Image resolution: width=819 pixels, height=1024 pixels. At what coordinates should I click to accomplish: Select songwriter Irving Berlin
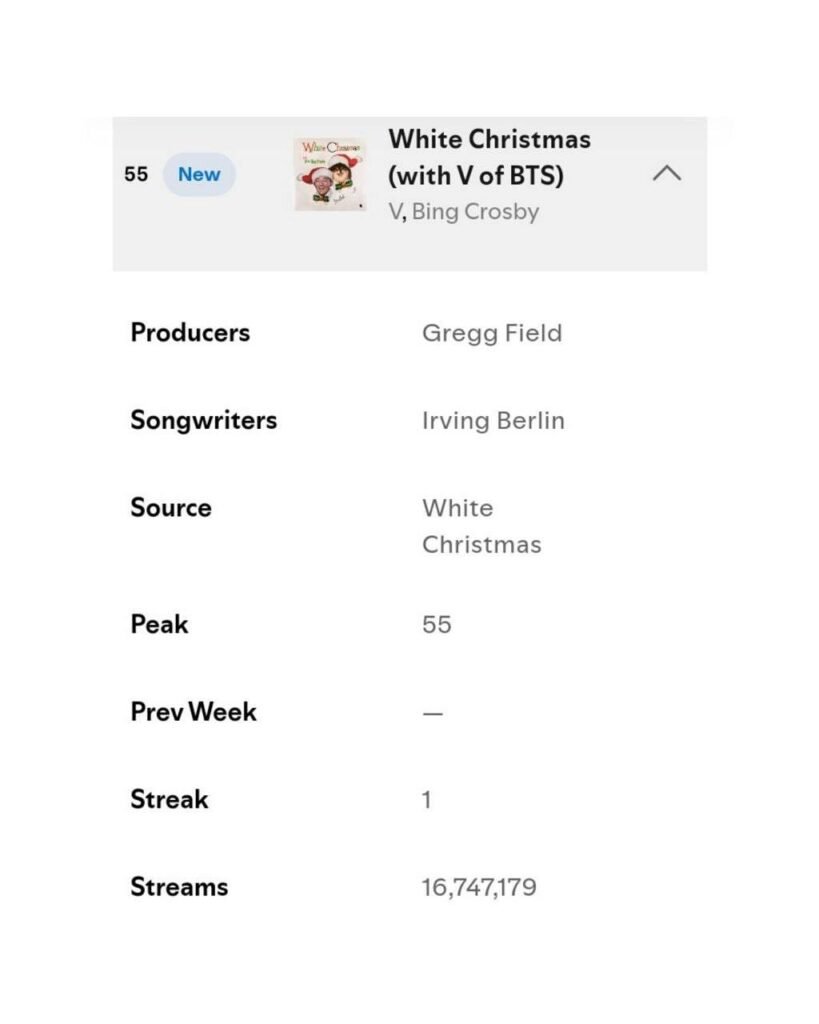click(x=493, y=421)
